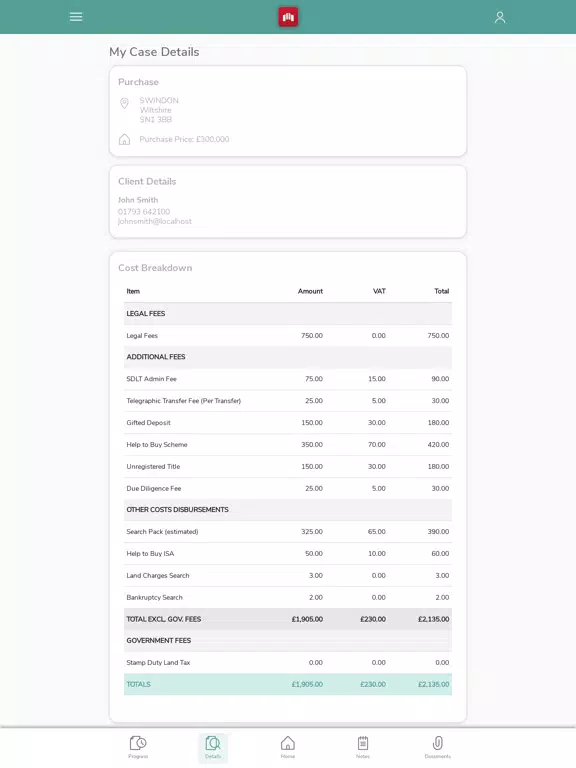This screenshot has width=576, height=768.
Task: Go to the Progress tab
Action: coord(138,747)
